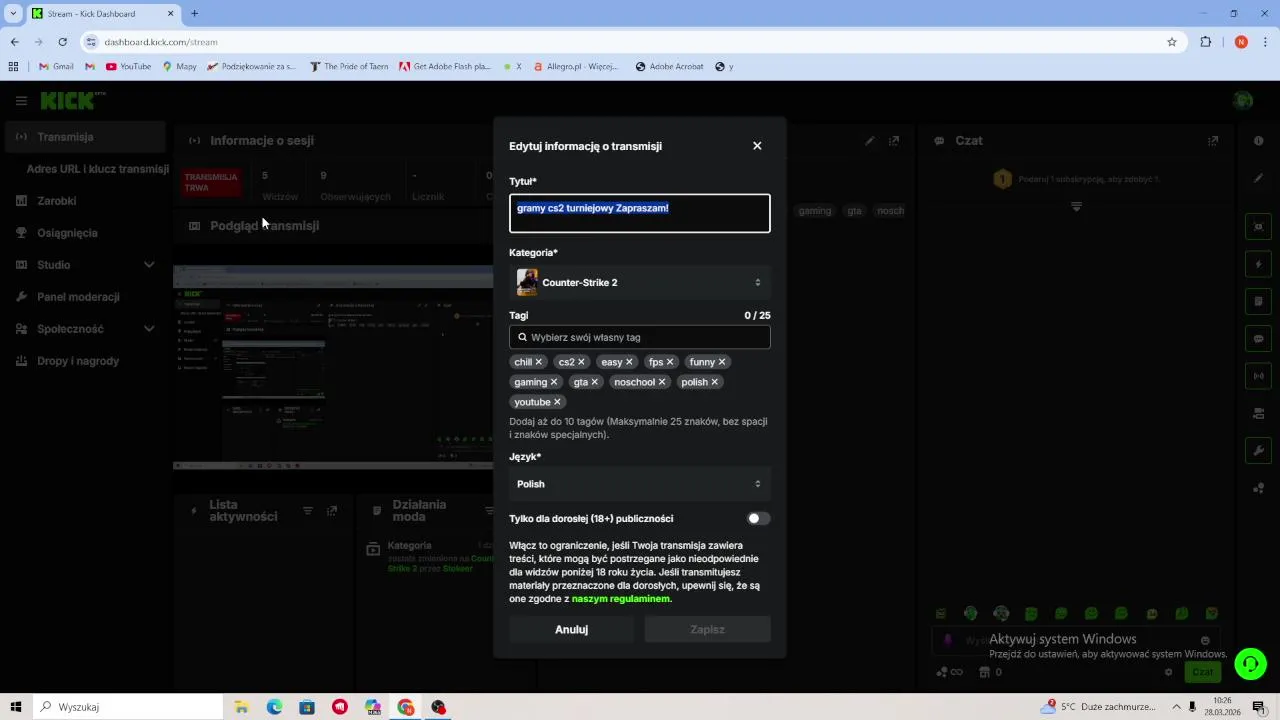Remove the gaming tag
This screenshot has height=720, width=1280.
pyautogui.click(x=554, y=382)
